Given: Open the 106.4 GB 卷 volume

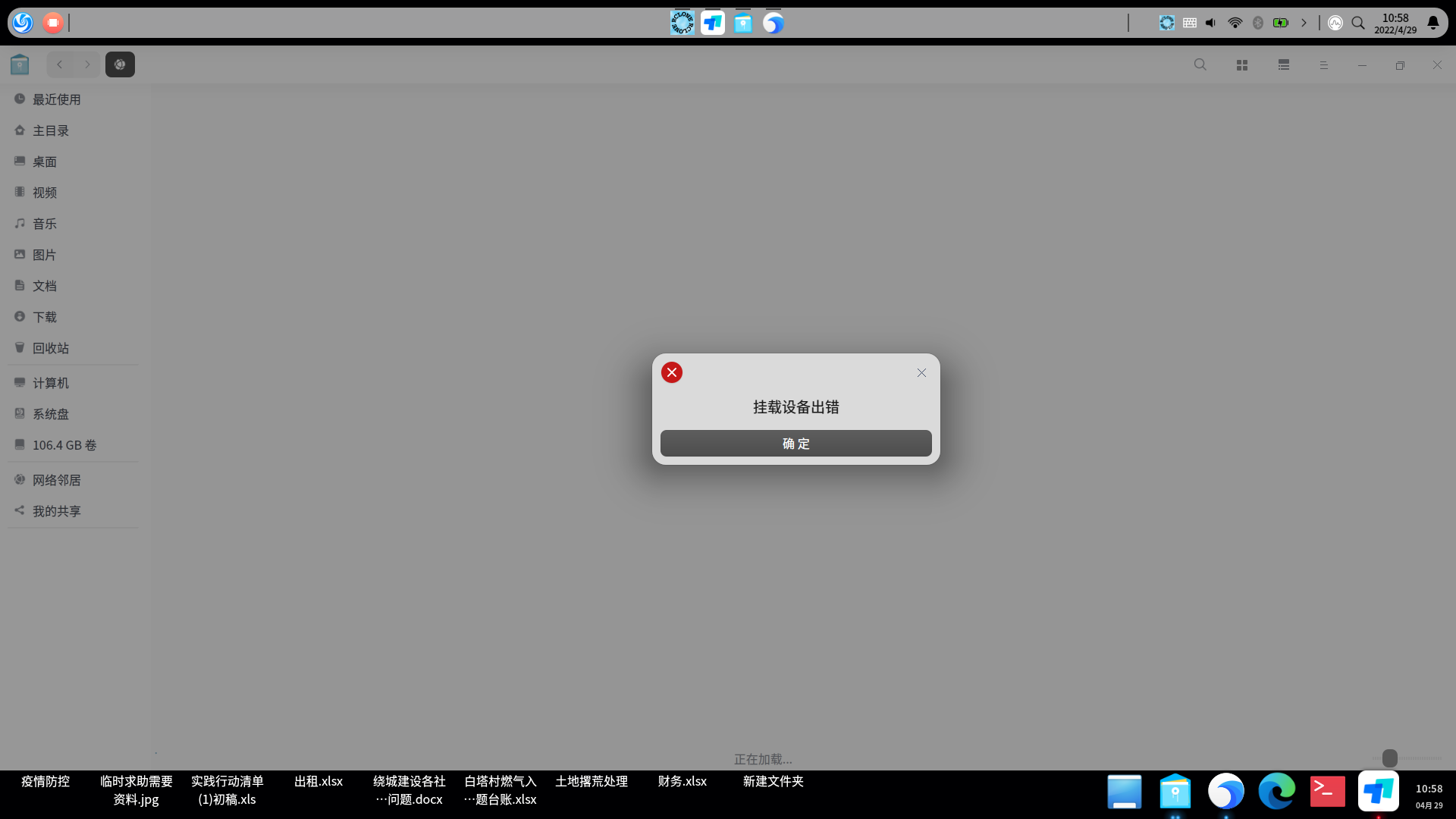Looking at the screenshot, I should coord(64,444).
